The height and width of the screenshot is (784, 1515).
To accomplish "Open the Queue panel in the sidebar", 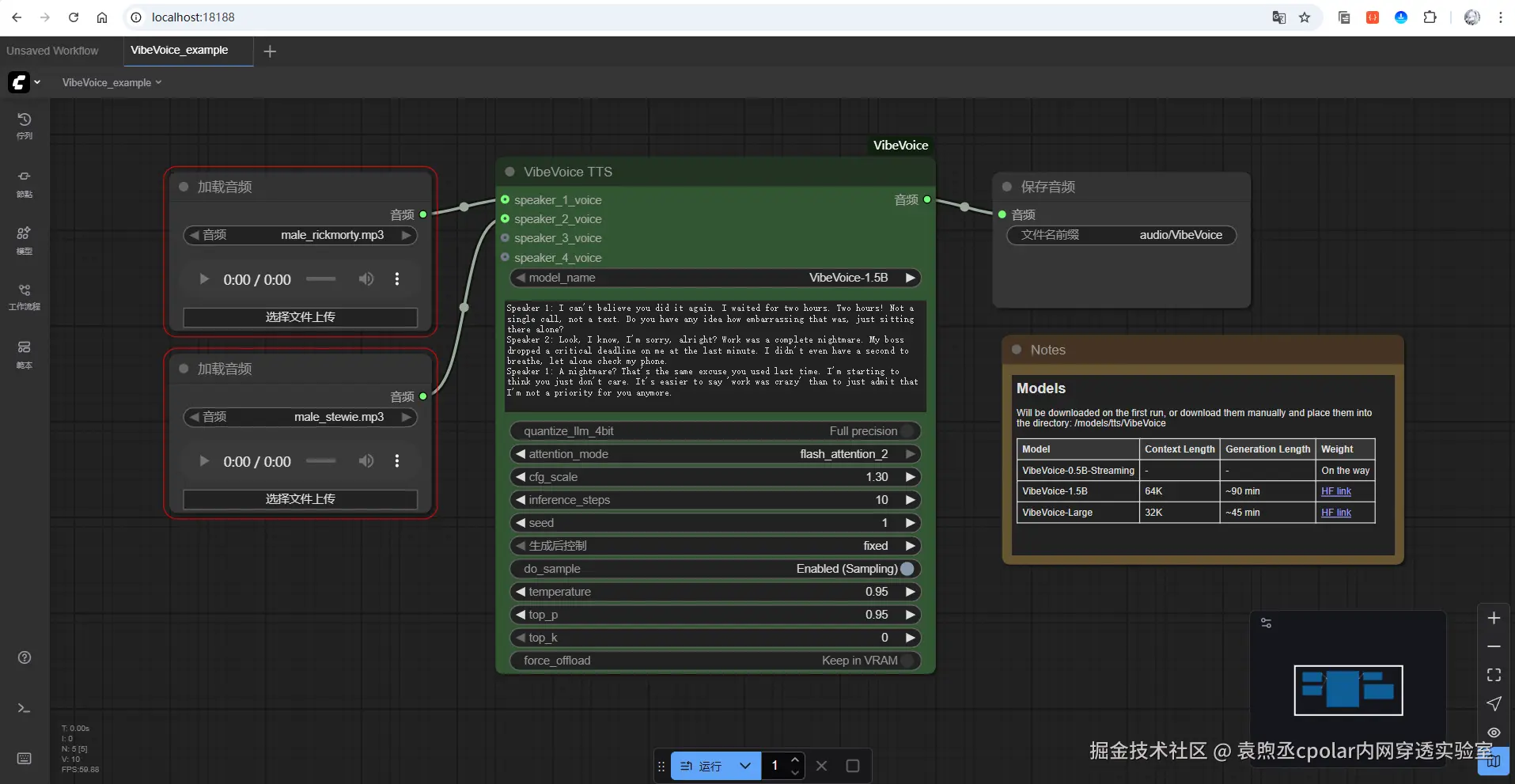I will 25,125.
